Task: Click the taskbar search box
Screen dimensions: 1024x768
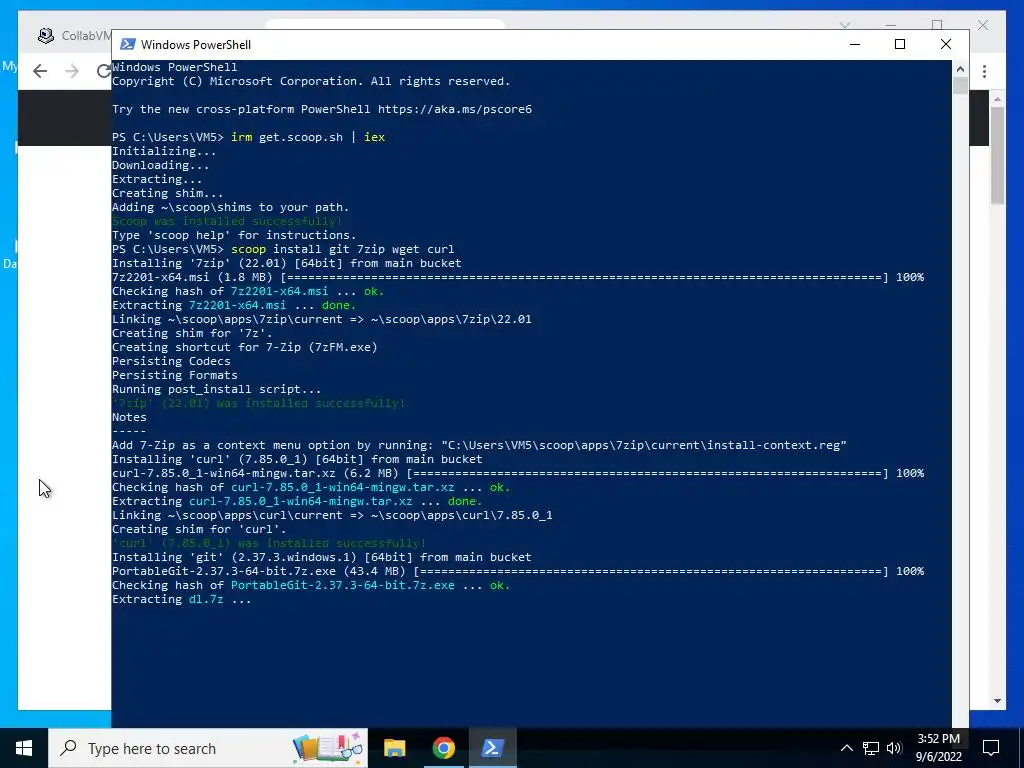Action: pos(208,748)
